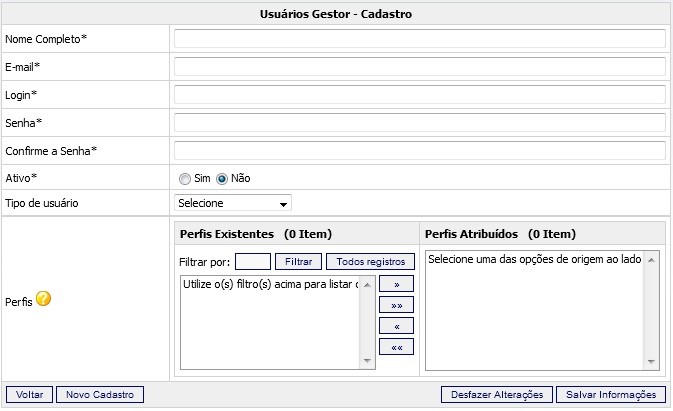Click into the E-mail input field
This screenshot has height=411, width=673.
pos(419,67)
